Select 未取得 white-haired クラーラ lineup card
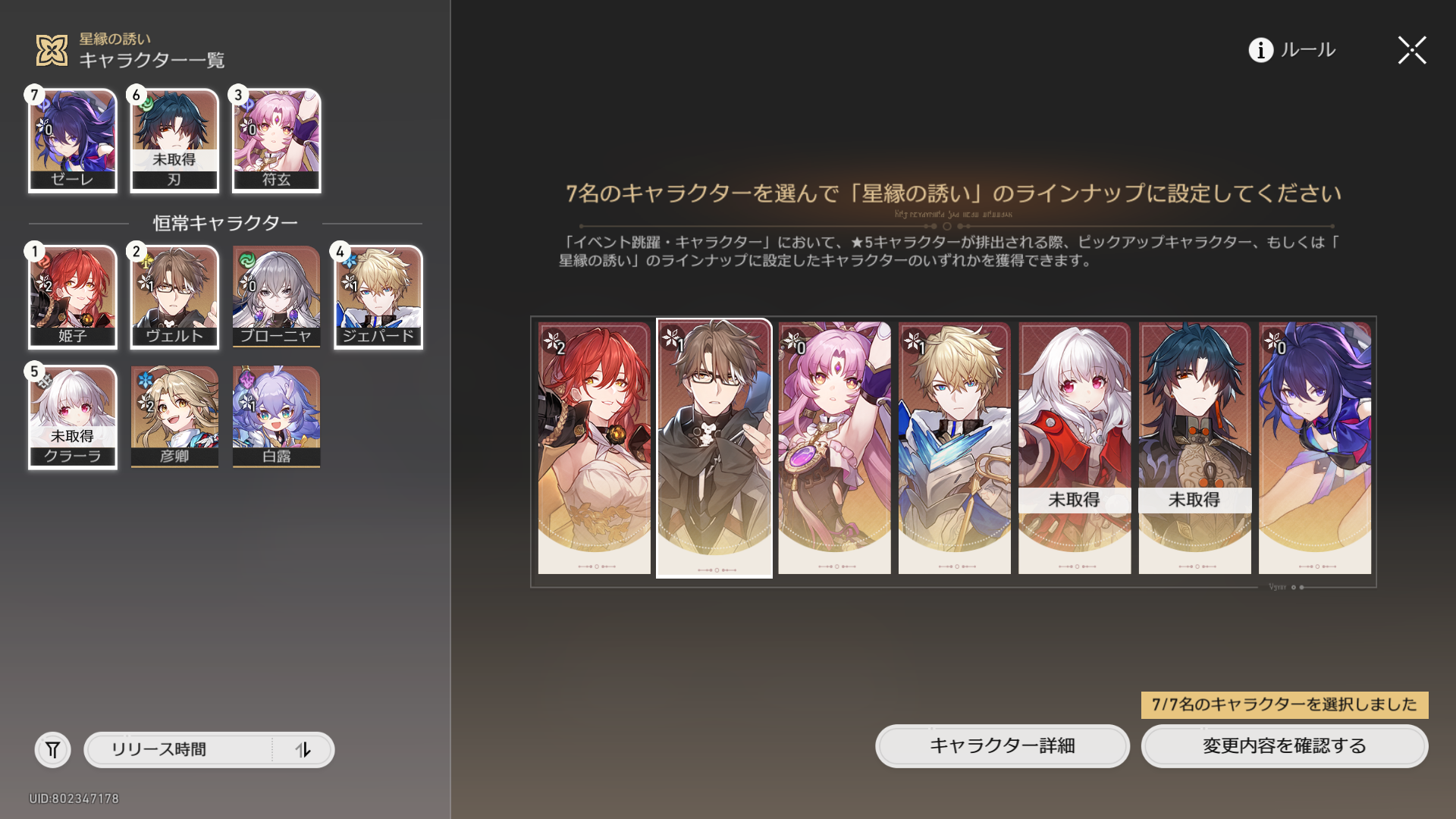This screenshot has width=1456, height=819. 1075,448
